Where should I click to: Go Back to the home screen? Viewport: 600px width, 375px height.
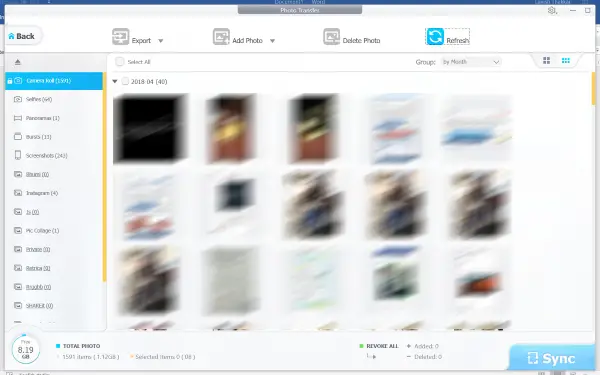22,36
